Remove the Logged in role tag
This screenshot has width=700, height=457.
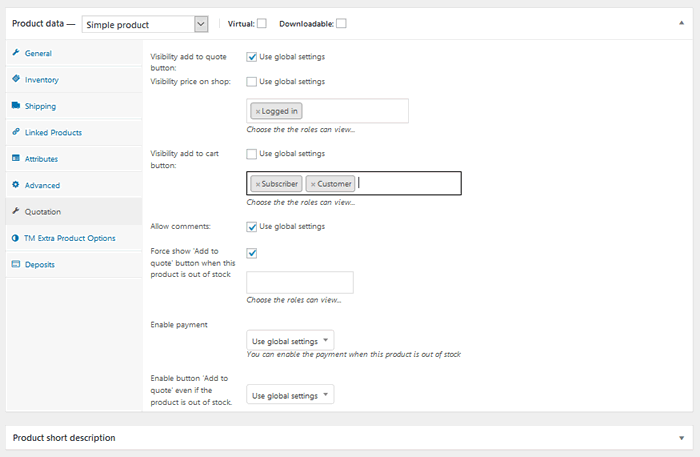point(258,111)
